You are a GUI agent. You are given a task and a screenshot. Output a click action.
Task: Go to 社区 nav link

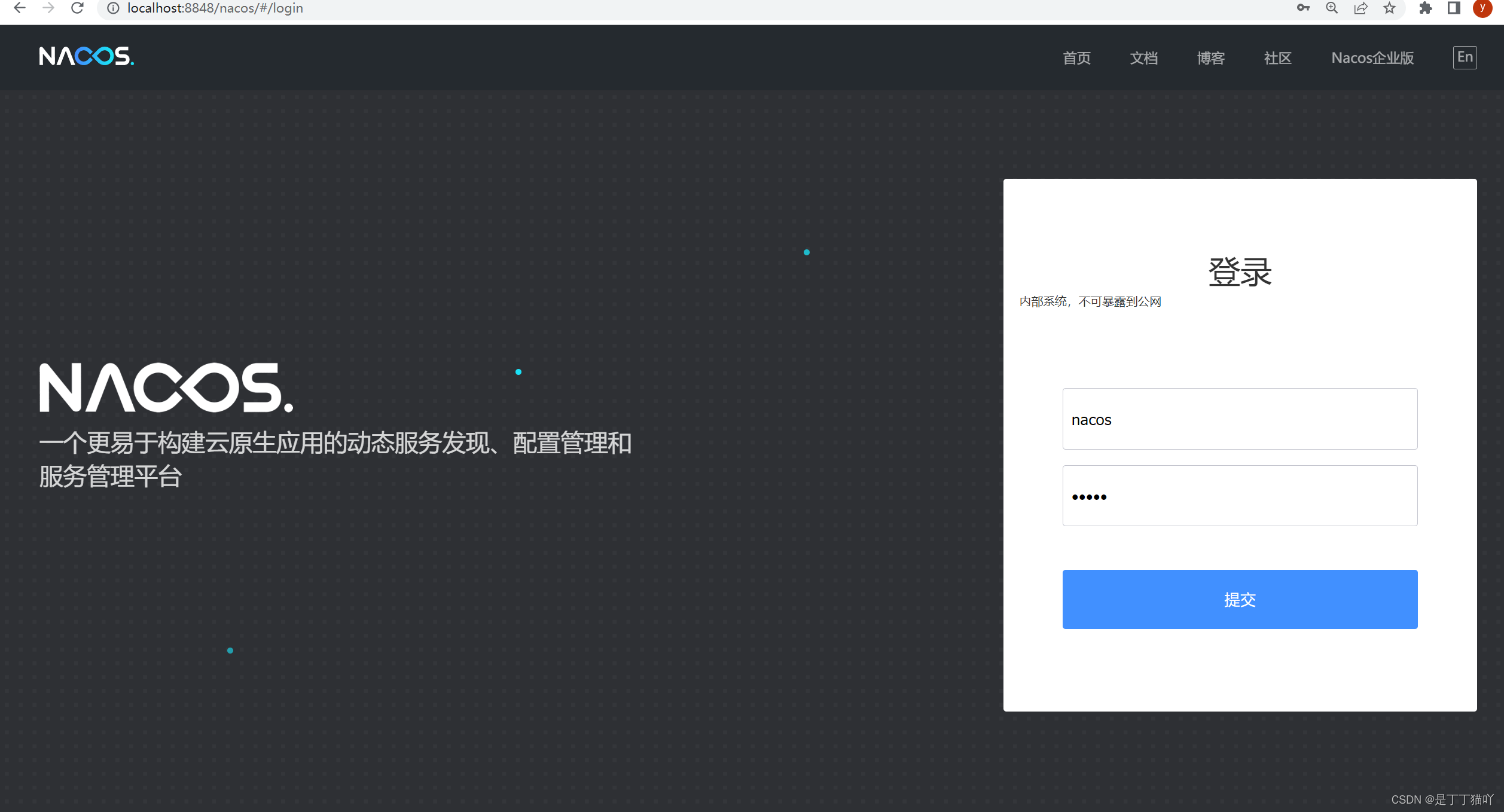1277,58
